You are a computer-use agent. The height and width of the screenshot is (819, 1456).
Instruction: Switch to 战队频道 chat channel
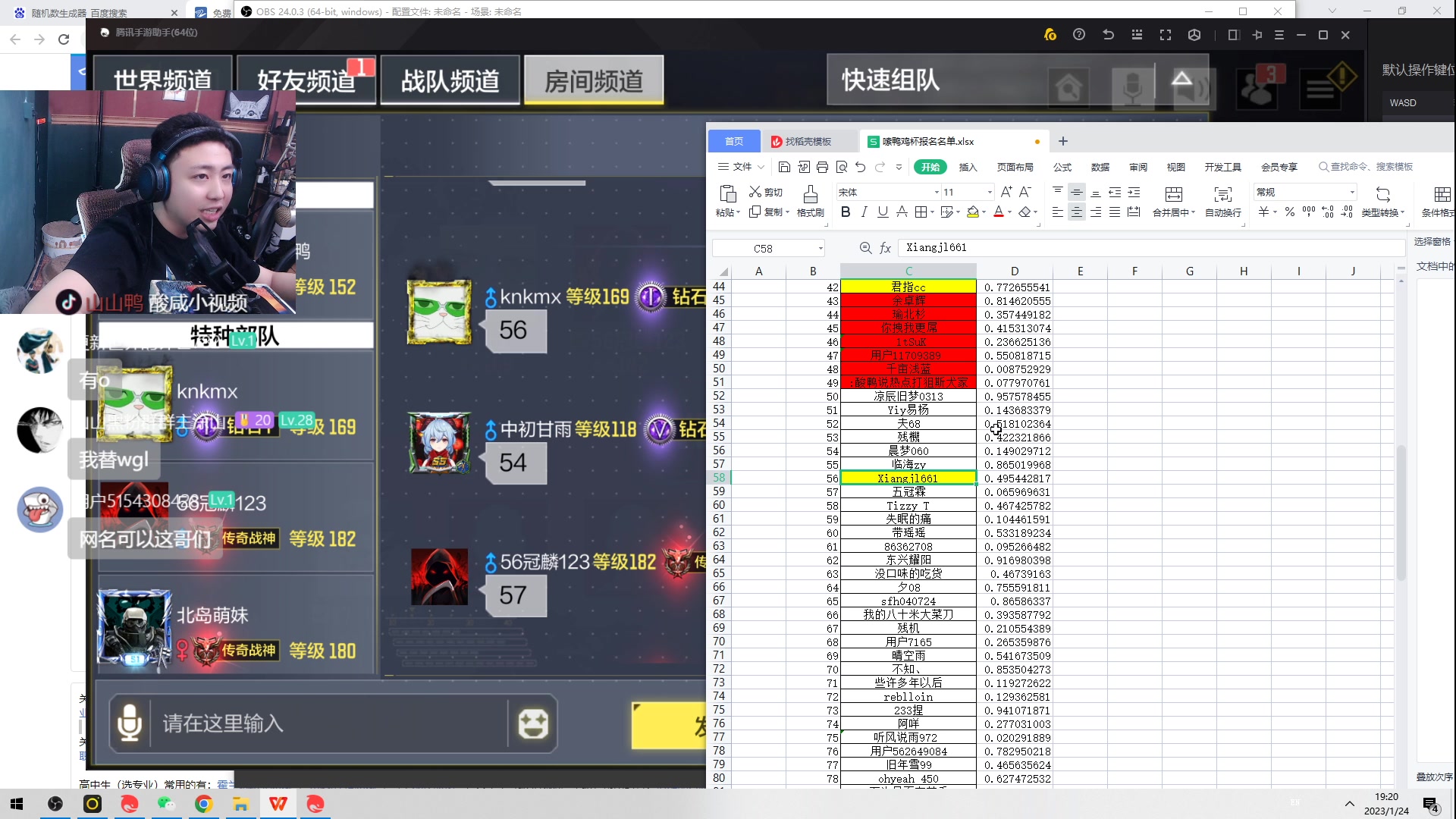coord(450,80)
